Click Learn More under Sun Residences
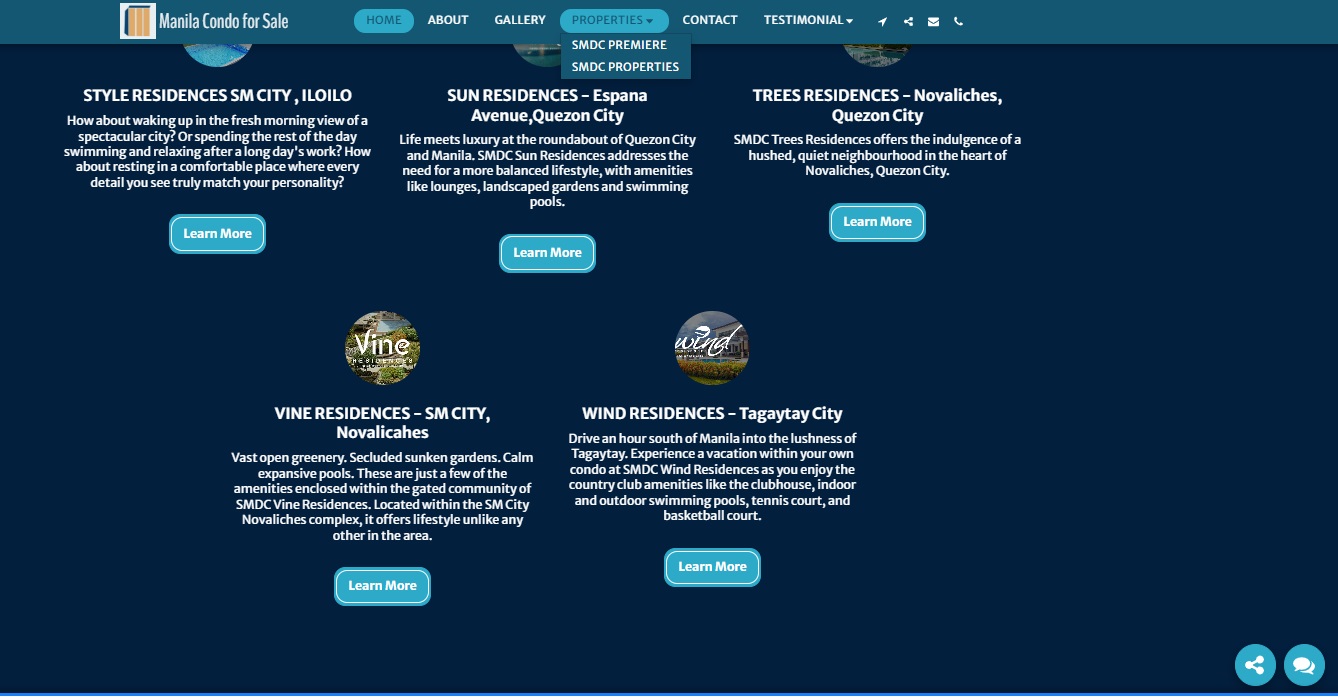The width and height of the screenshot is (1338, 697). pyautogui.click(x=547, y=253)
